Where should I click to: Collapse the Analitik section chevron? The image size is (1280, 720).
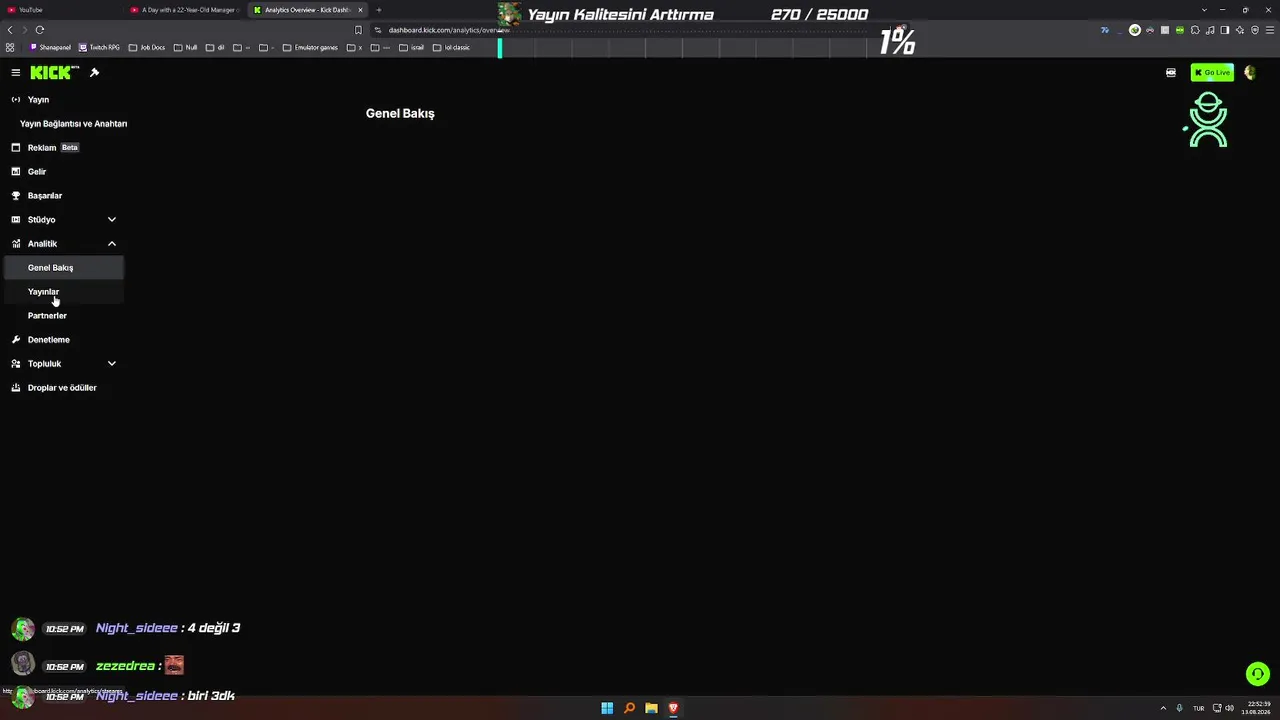112,244
